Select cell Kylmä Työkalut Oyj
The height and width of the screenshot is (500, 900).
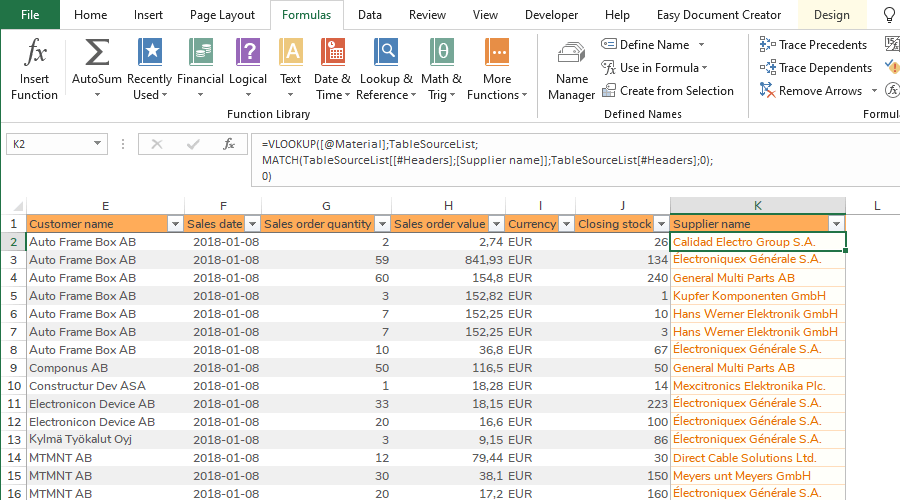(x=106, y=440)
